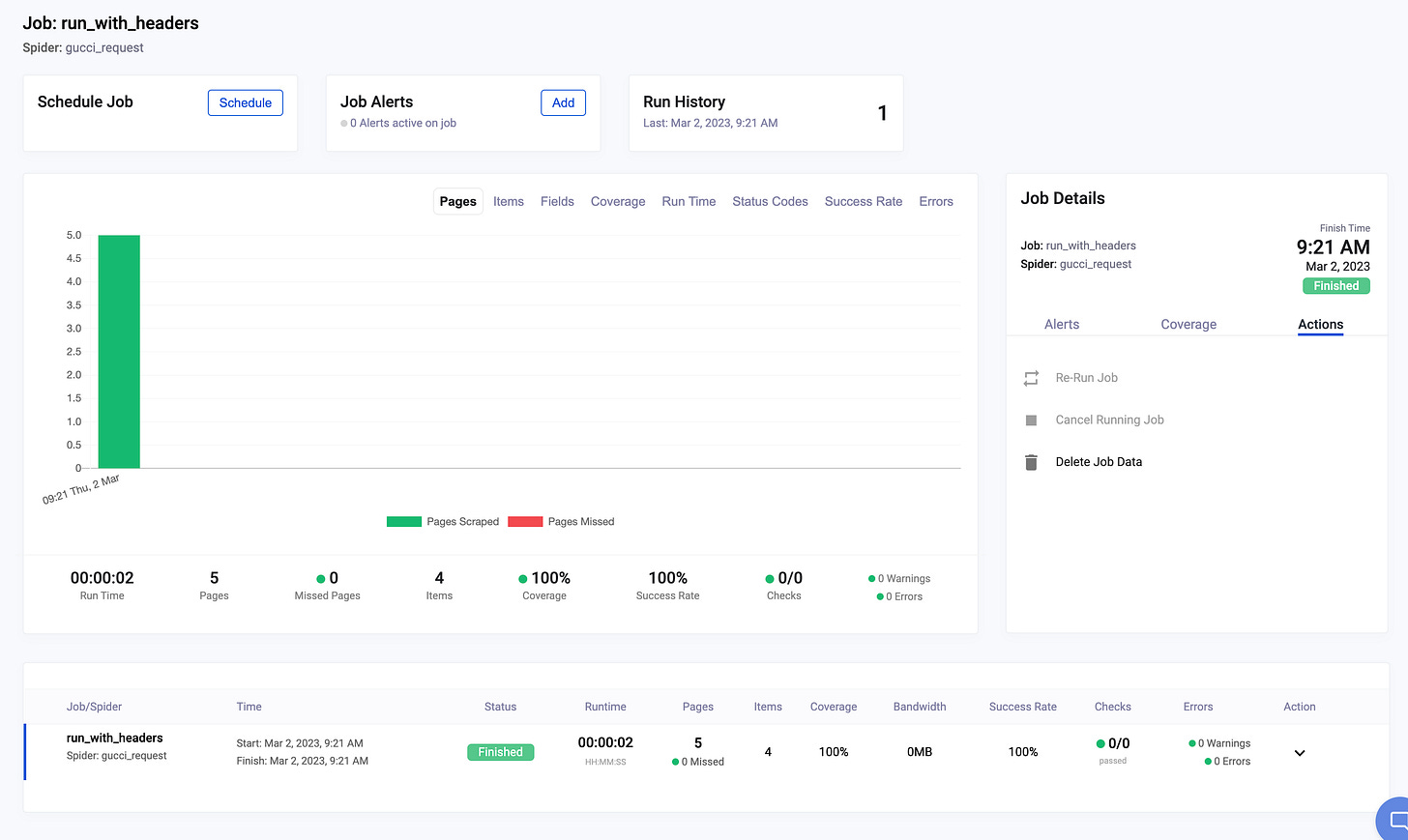Select Delete Job Data action
The width and height of the screenshot is (1408, 840).
pyautogui.click(x=1098, y=461)
